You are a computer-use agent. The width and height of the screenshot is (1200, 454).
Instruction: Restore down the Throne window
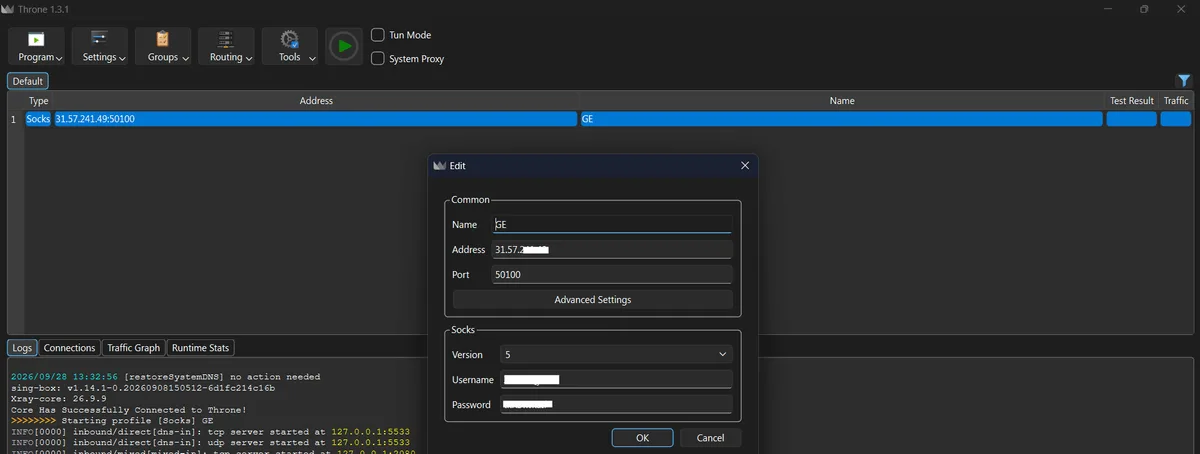(1144, 9)
